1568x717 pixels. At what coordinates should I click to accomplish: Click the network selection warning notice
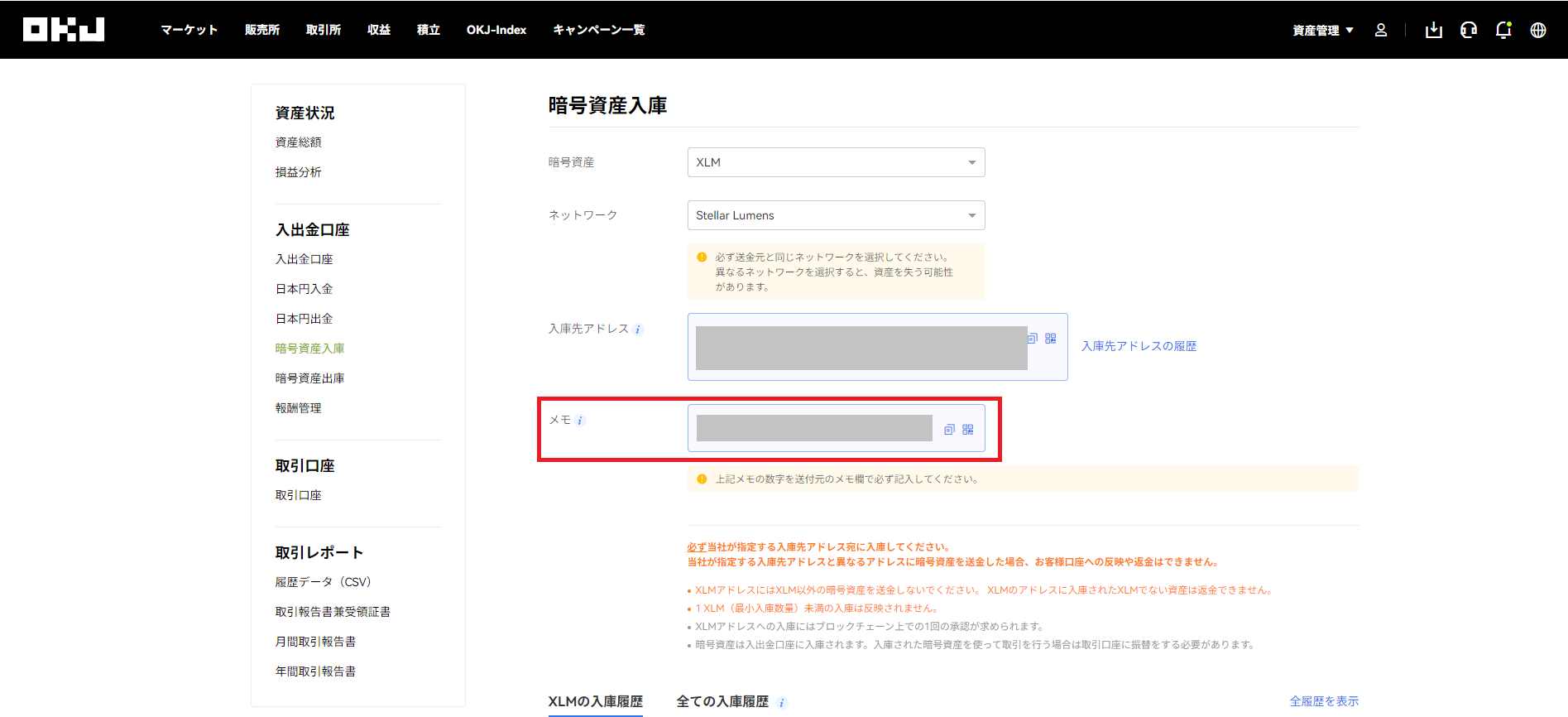pos(837,272)
